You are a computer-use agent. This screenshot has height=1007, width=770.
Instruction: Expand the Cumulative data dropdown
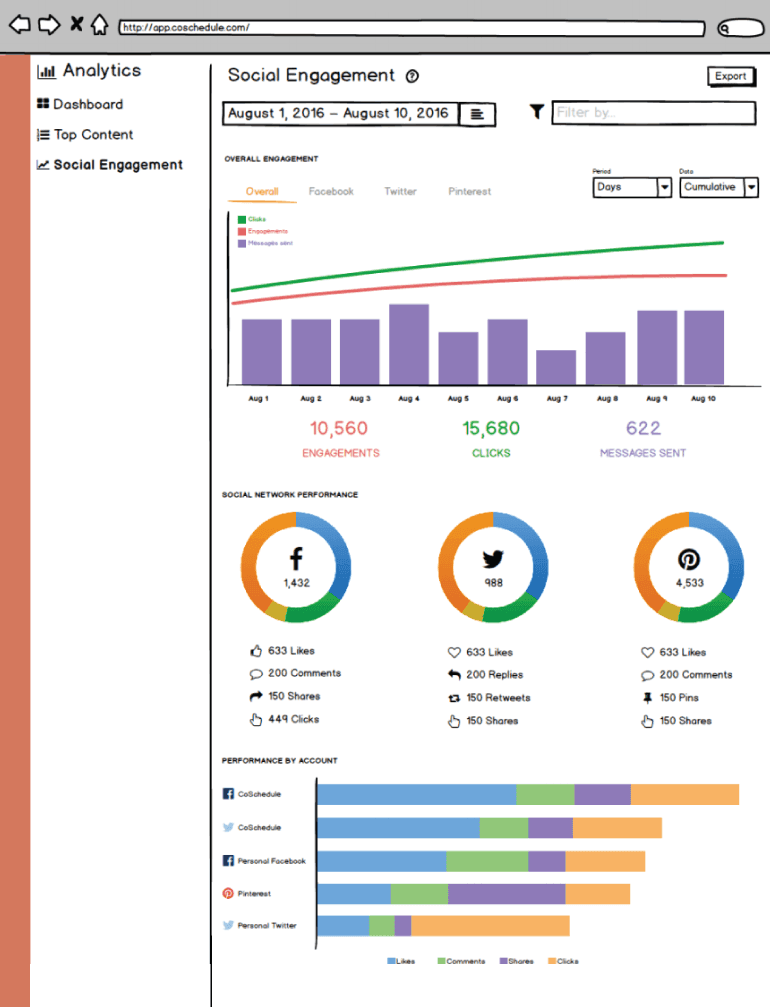coord(751,187)
